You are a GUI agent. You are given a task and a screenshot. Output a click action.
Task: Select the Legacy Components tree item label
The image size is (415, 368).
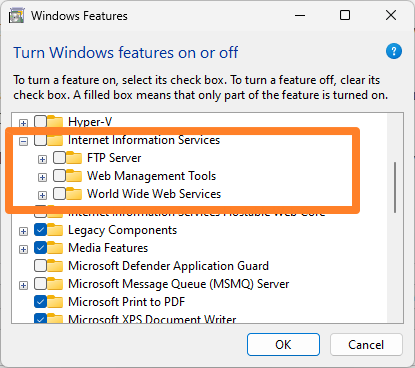click(123, 230)
